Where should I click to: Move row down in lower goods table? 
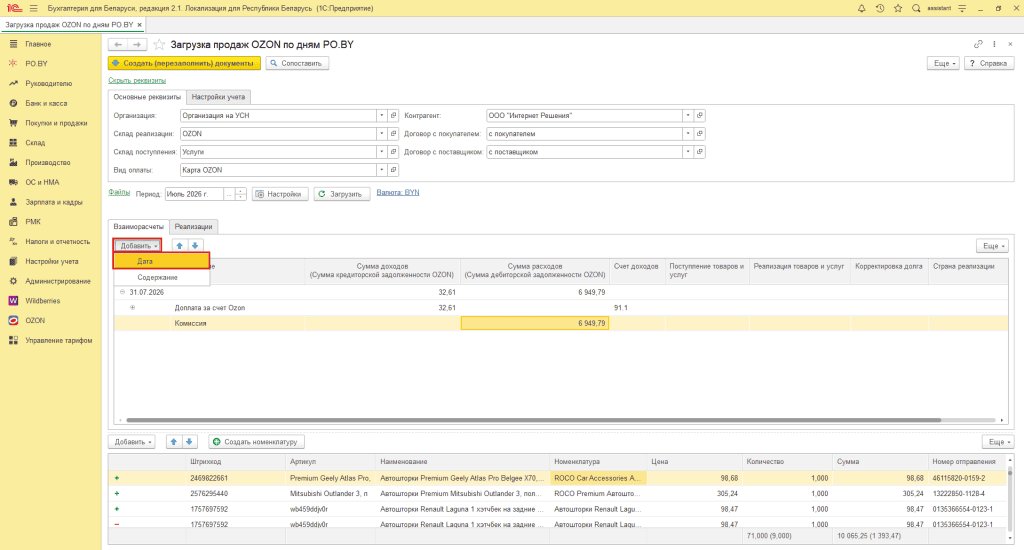189,442
